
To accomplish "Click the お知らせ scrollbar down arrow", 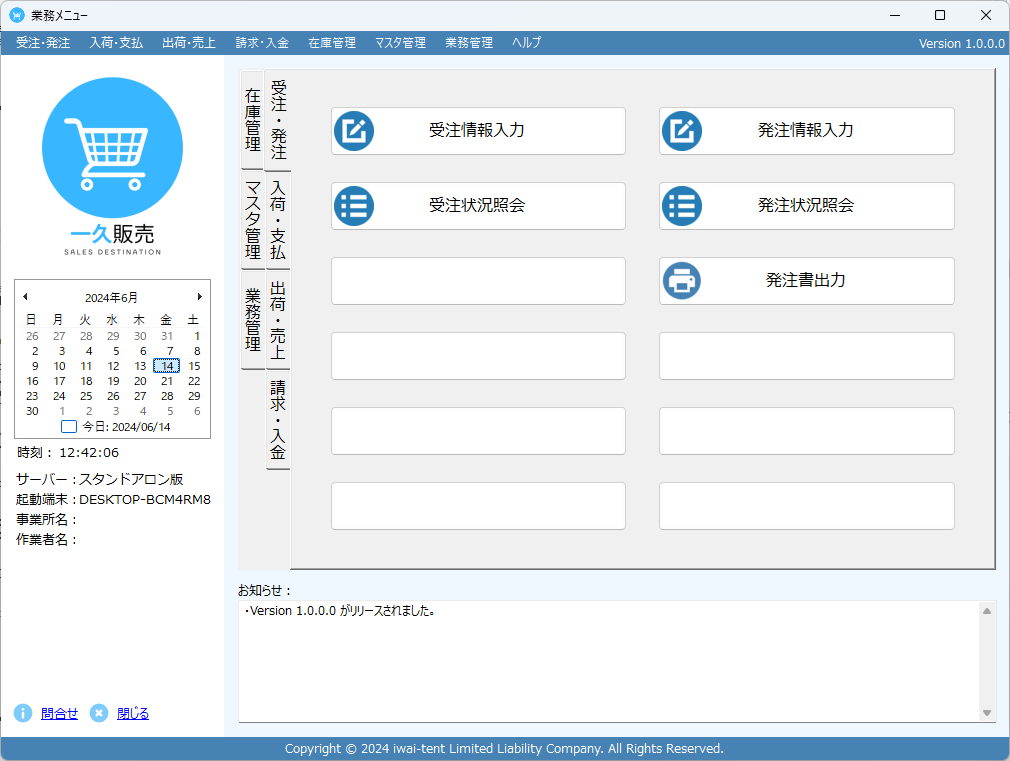I will [986, 713].
